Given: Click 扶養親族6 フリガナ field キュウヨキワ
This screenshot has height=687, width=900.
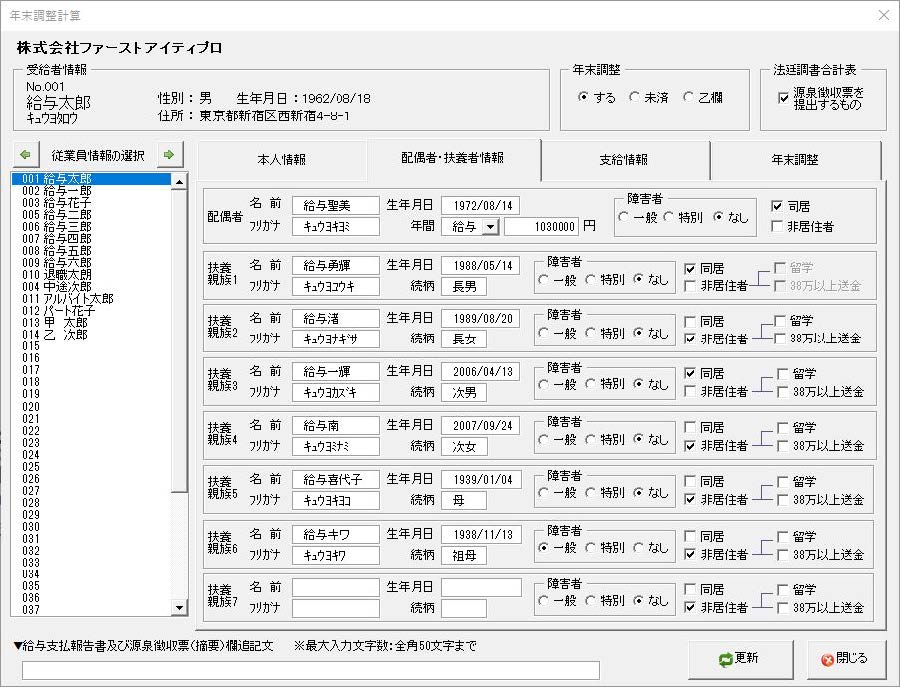Looking at the screenshot, I should [x=336, y=556].
